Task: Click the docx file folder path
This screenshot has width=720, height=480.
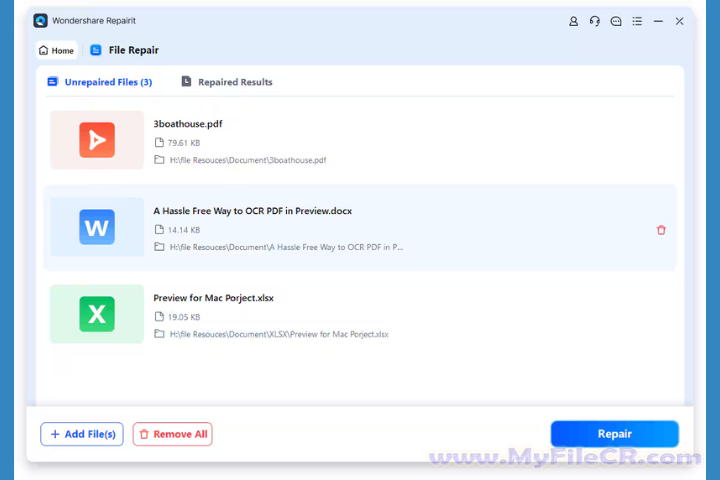Action: [286, 247]
